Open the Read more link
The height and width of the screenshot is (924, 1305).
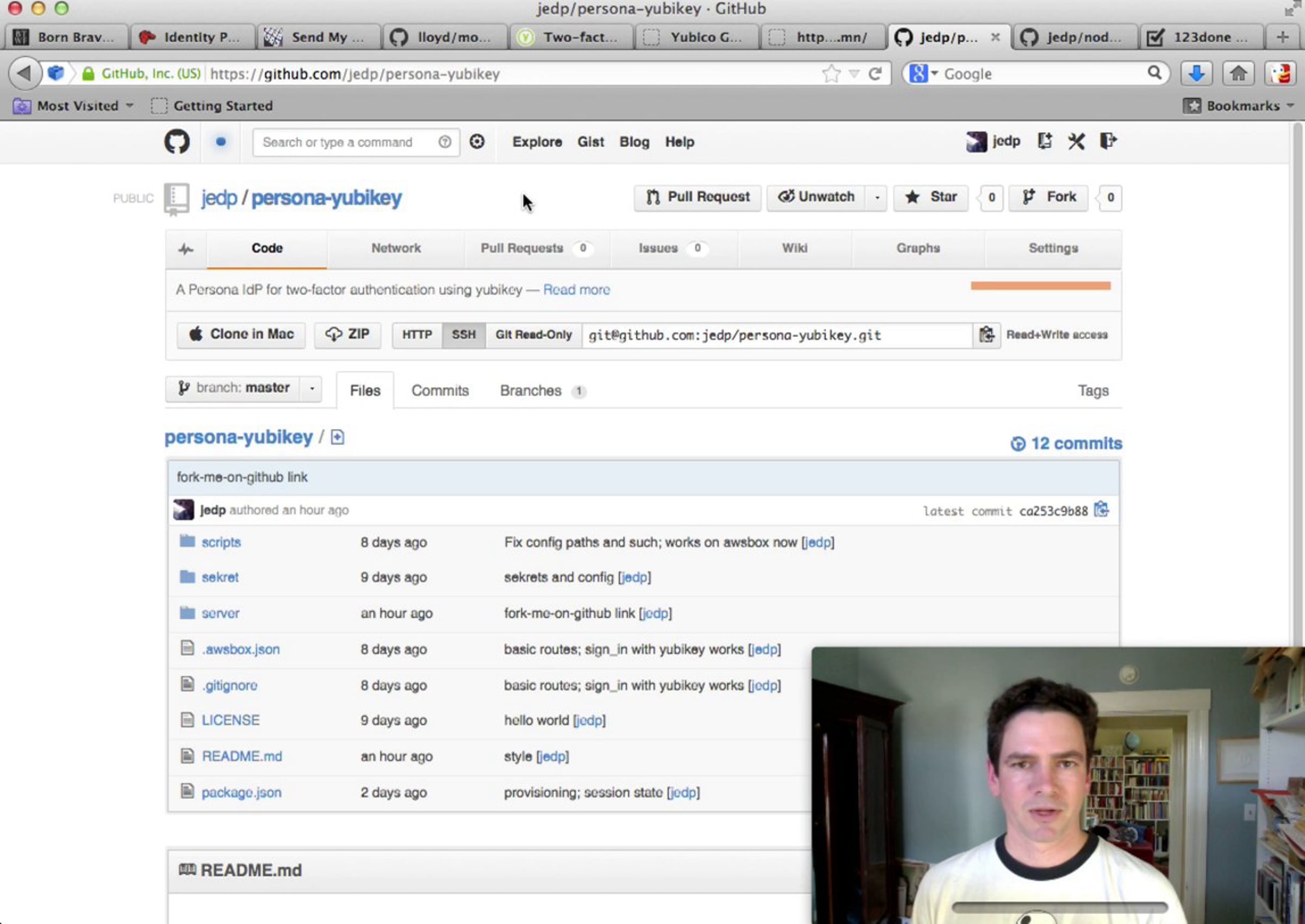(576, 290)
